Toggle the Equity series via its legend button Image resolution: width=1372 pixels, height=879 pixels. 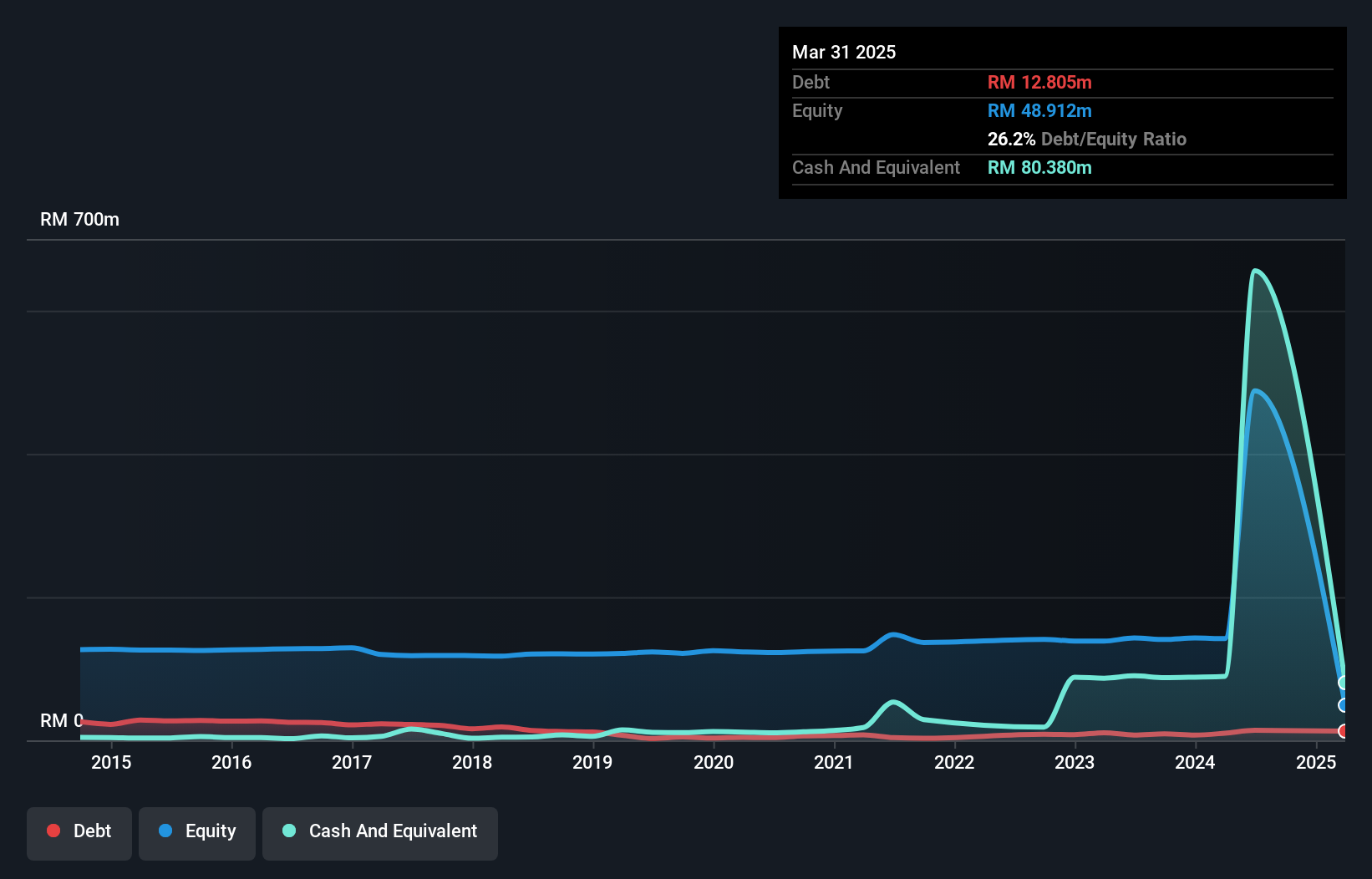(196, 831)
